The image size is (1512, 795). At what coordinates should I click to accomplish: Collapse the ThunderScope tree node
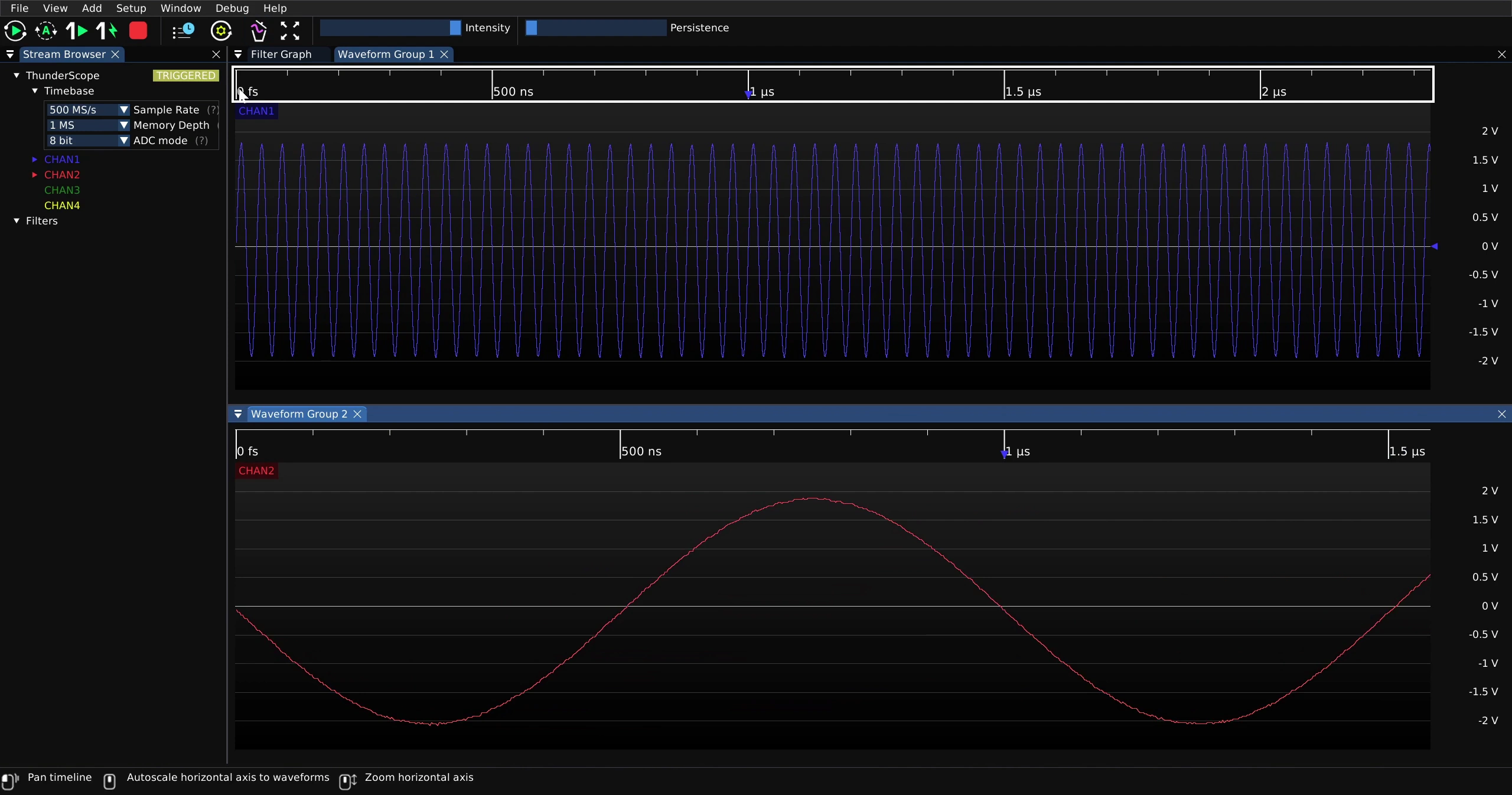click(x=17, y=76)
